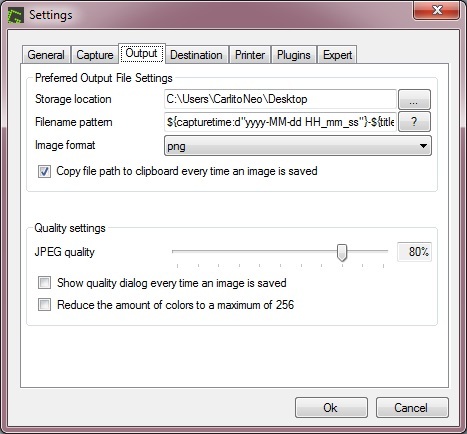Enable show quality dialog every time checkbox
467x434 pixels.
tap(44, 283)
